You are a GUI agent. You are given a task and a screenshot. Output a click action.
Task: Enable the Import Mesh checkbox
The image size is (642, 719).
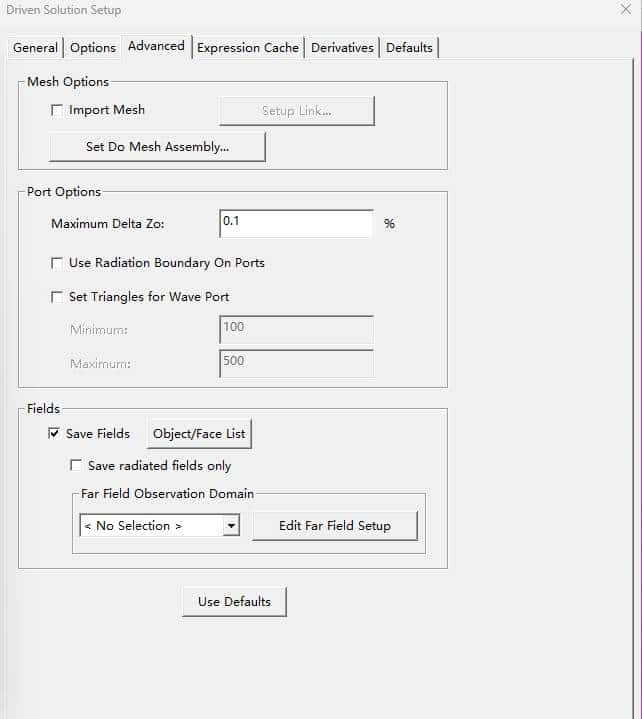tap(57, 110)
